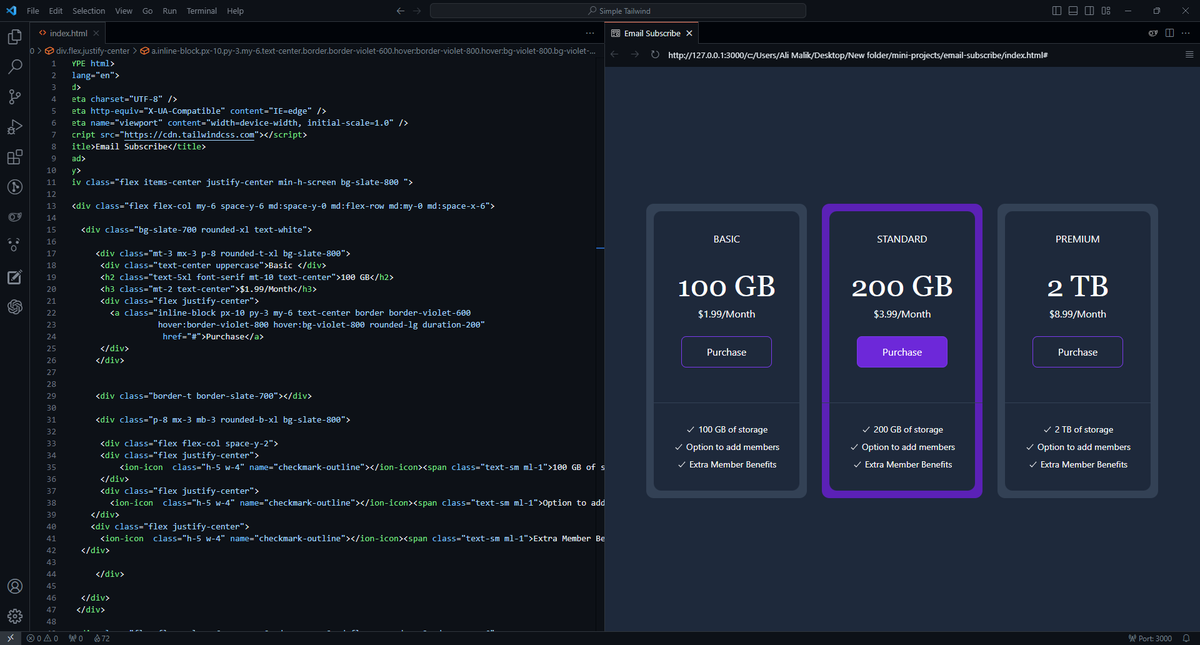Go back in the preview browser
Image resolution: width=1200 pixels, height=645 pixels.
pos(617,55)
